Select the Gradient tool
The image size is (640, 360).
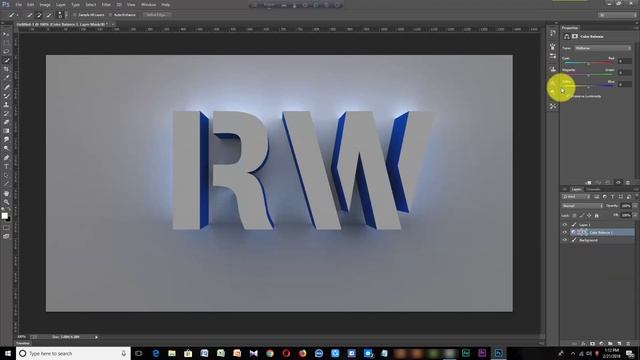(x=6, y=131)
